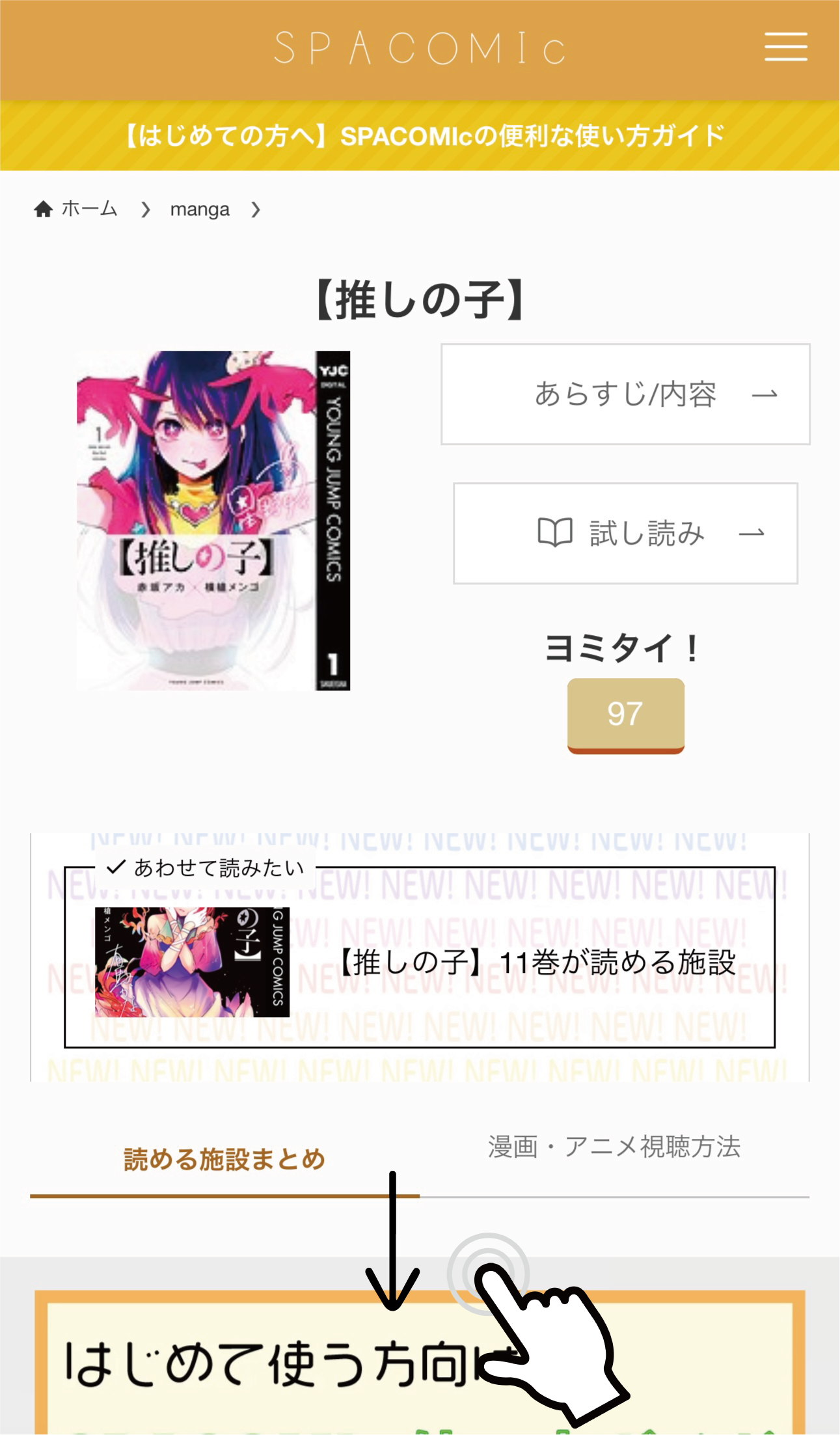Switch to 読める施設まとめ tab
Image resolution: width=840 pixels, height=1435 pixels.
224,1160
